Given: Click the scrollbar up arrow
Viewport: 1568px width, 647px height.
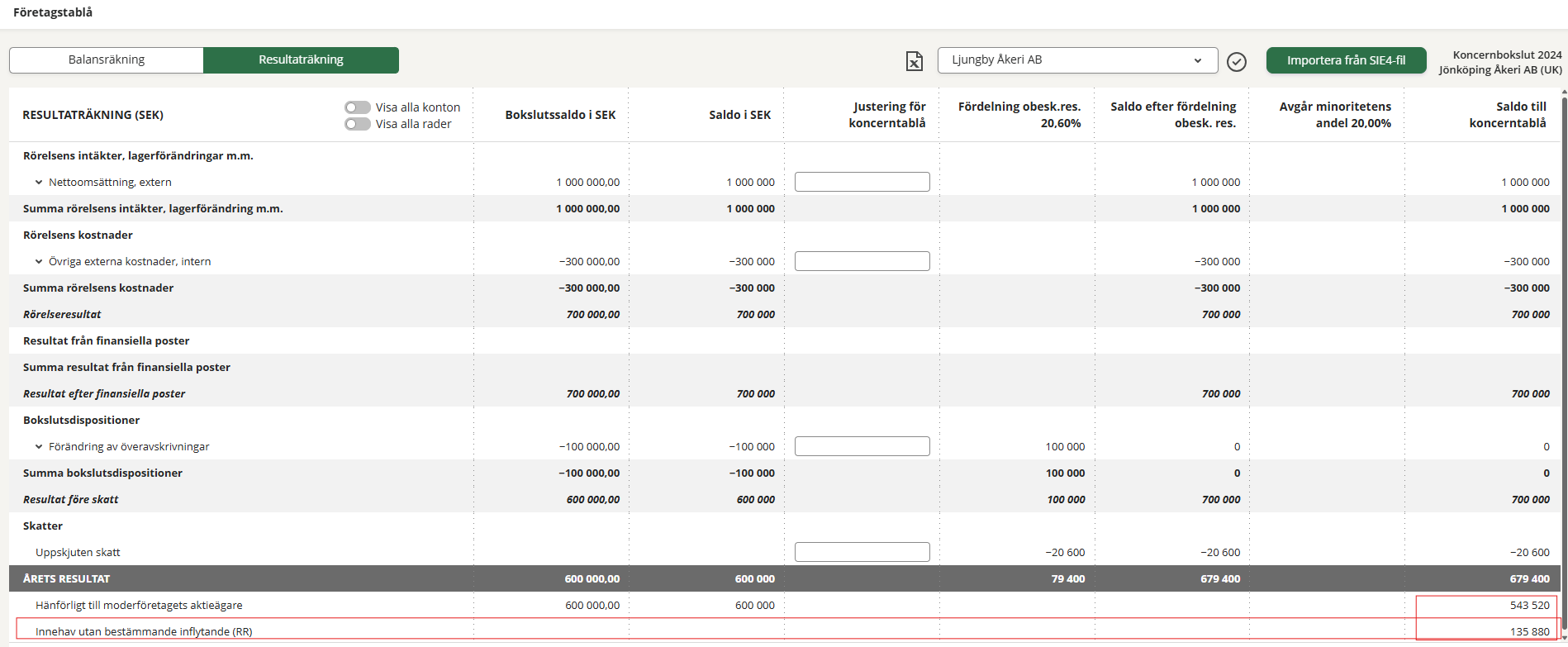Looking at the screenshot, I should (1562, 93).
